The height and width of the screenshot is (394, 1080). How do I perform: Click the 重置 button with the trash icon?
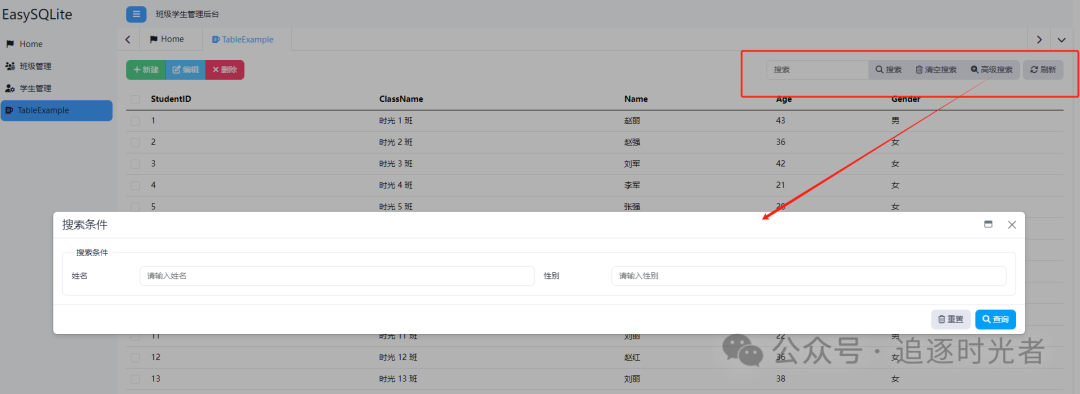[951, 320]
